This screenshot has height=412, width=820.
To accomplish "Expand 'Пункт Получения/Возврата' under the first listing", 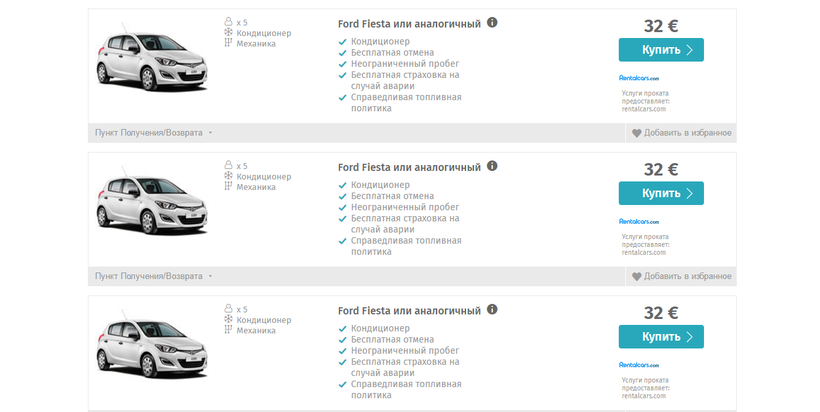I will point(153,133).
